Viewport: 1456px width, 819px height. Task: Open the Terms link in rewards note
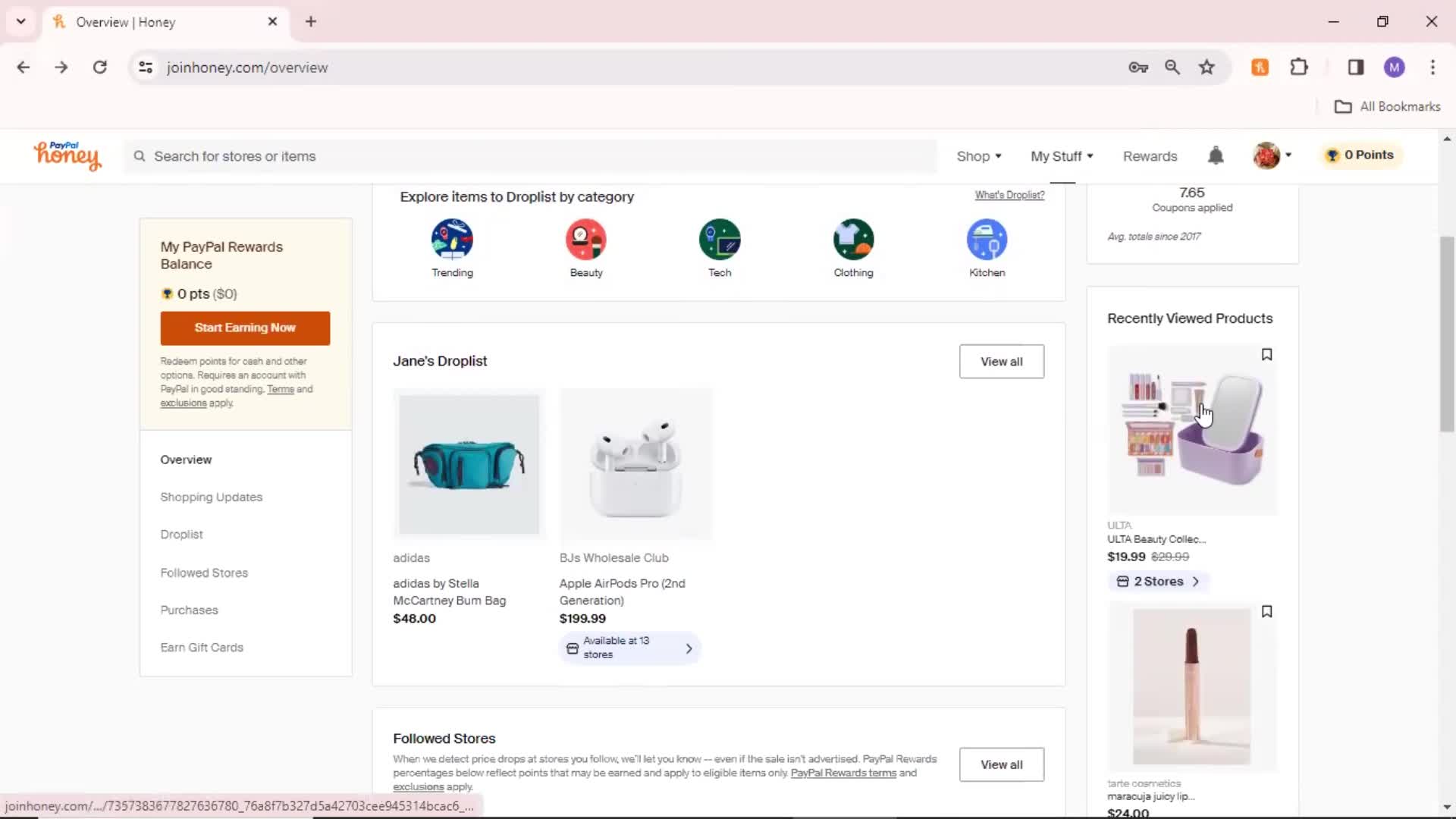pyautogui.click(x=280, y=389)
